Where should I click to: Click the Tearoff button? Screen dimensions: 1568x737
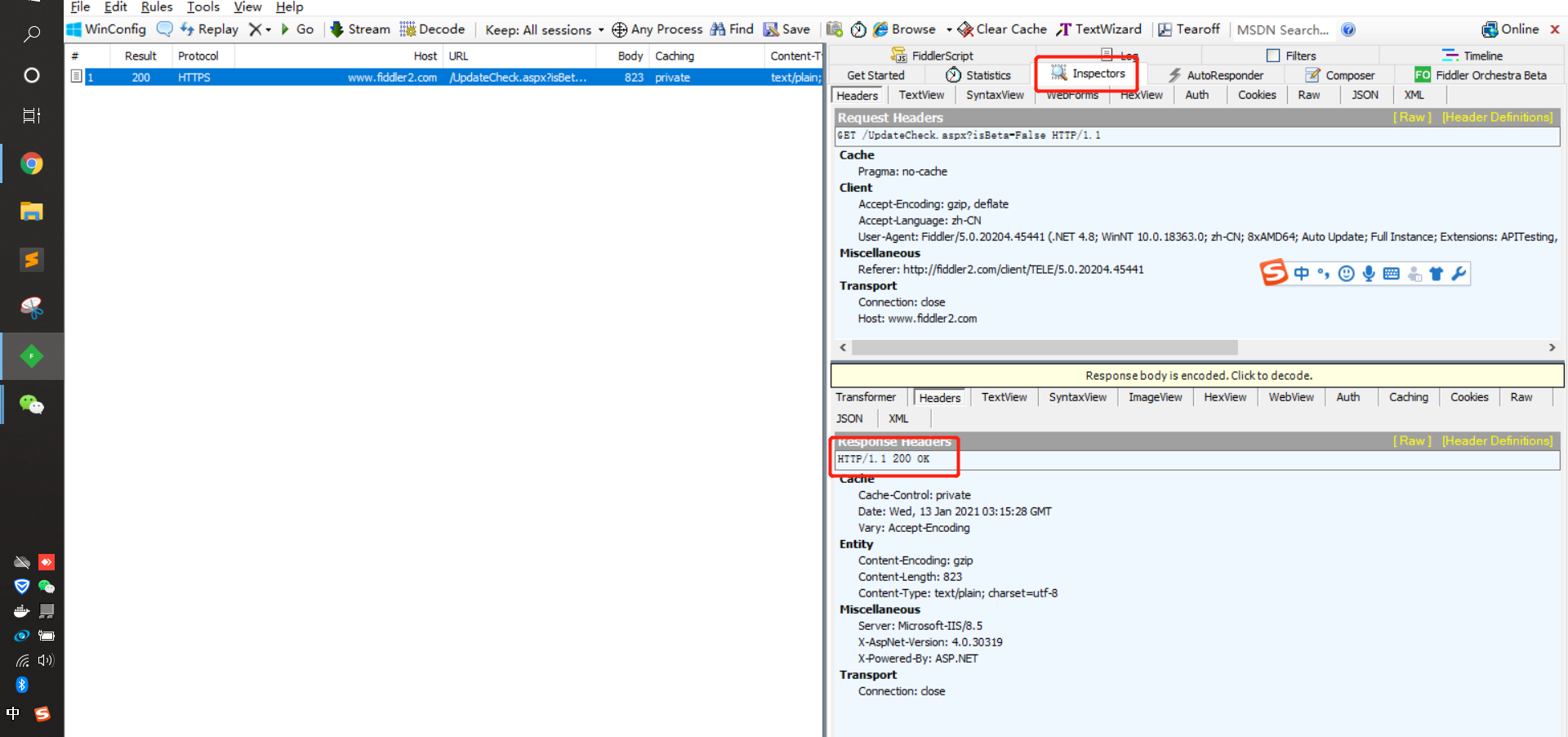coord(1189,29)
